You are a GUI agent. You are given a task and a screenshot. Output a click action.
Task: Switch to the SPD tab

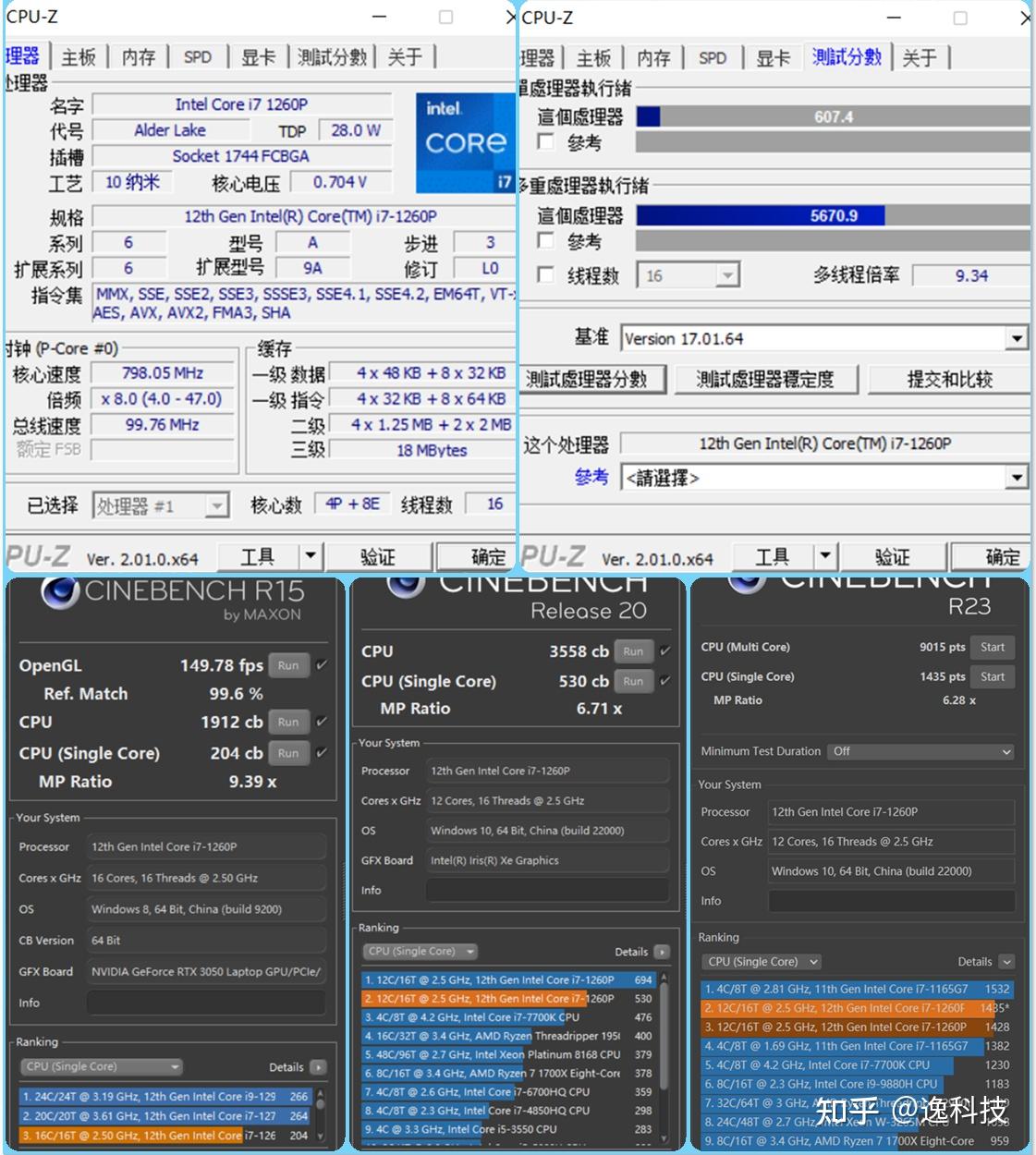tap(197, 56)
